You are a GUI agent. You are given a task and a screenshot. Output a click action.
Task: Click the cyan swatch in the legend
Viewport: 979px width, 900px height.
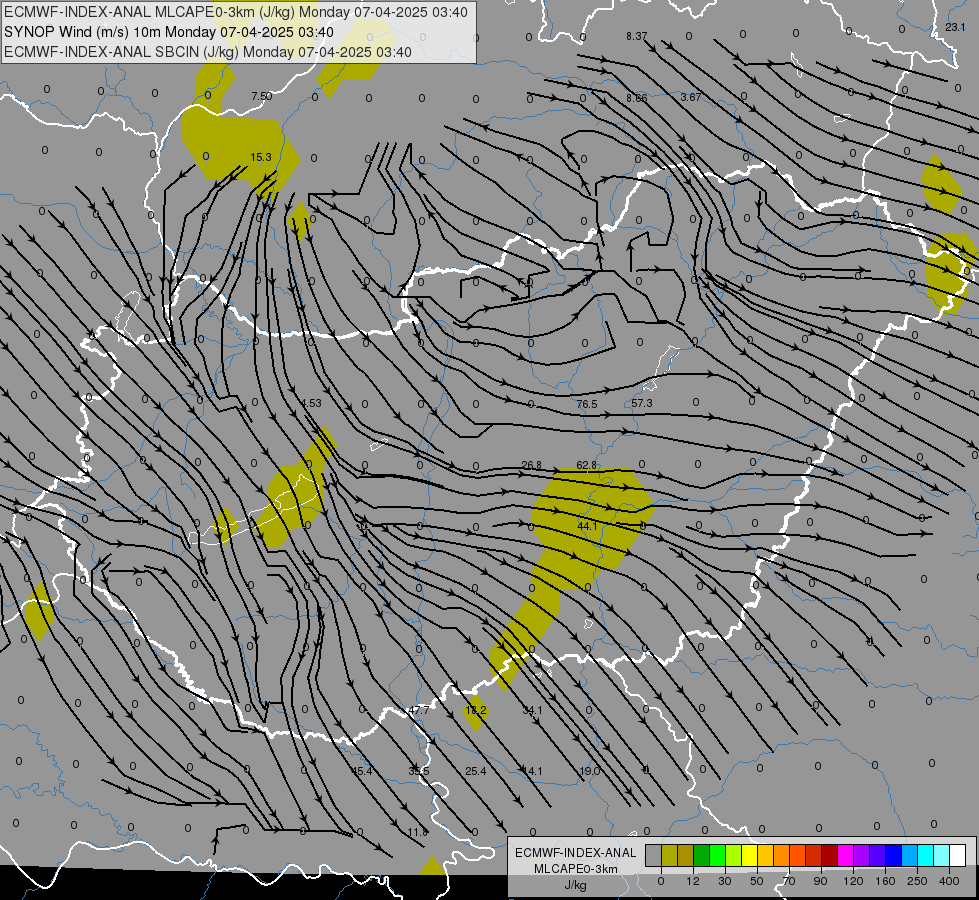point(927,855)
